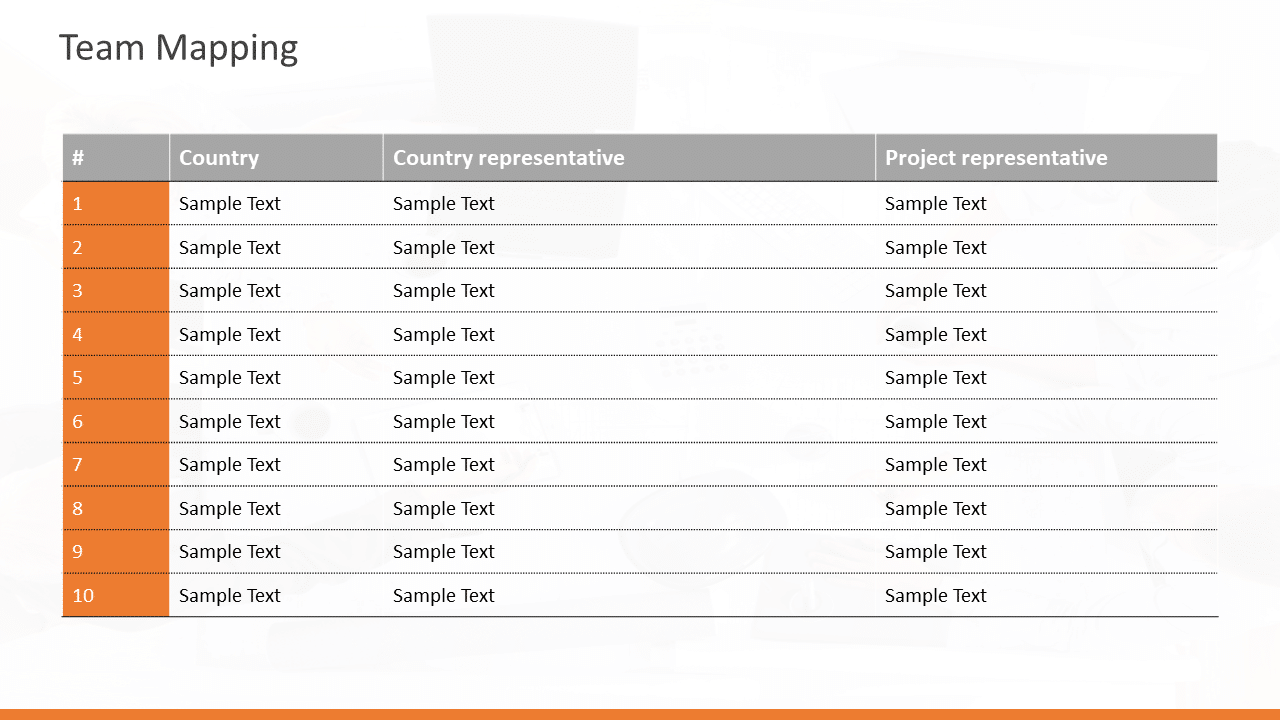Select Country representative cell in row 8
The image size is (1280, 720).
(x=444, y=509)
